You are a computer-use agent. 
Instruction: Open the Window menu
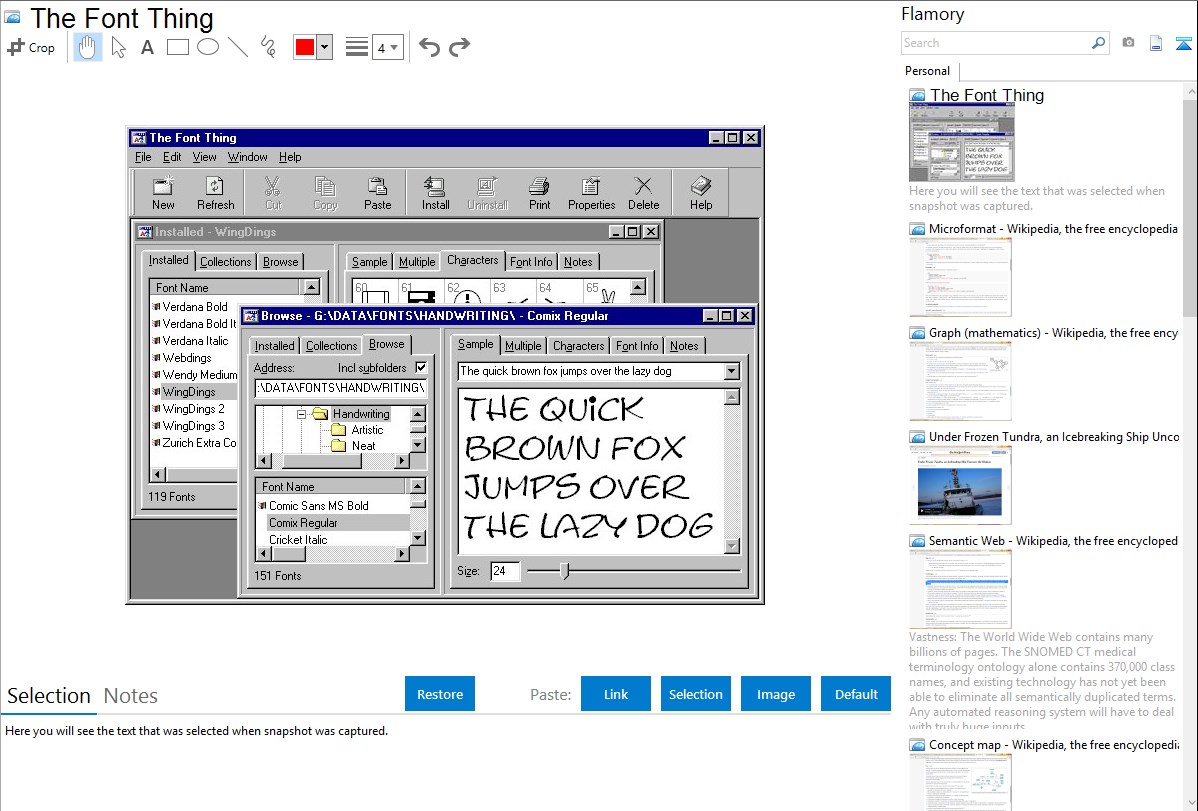[x=248, y=157]
